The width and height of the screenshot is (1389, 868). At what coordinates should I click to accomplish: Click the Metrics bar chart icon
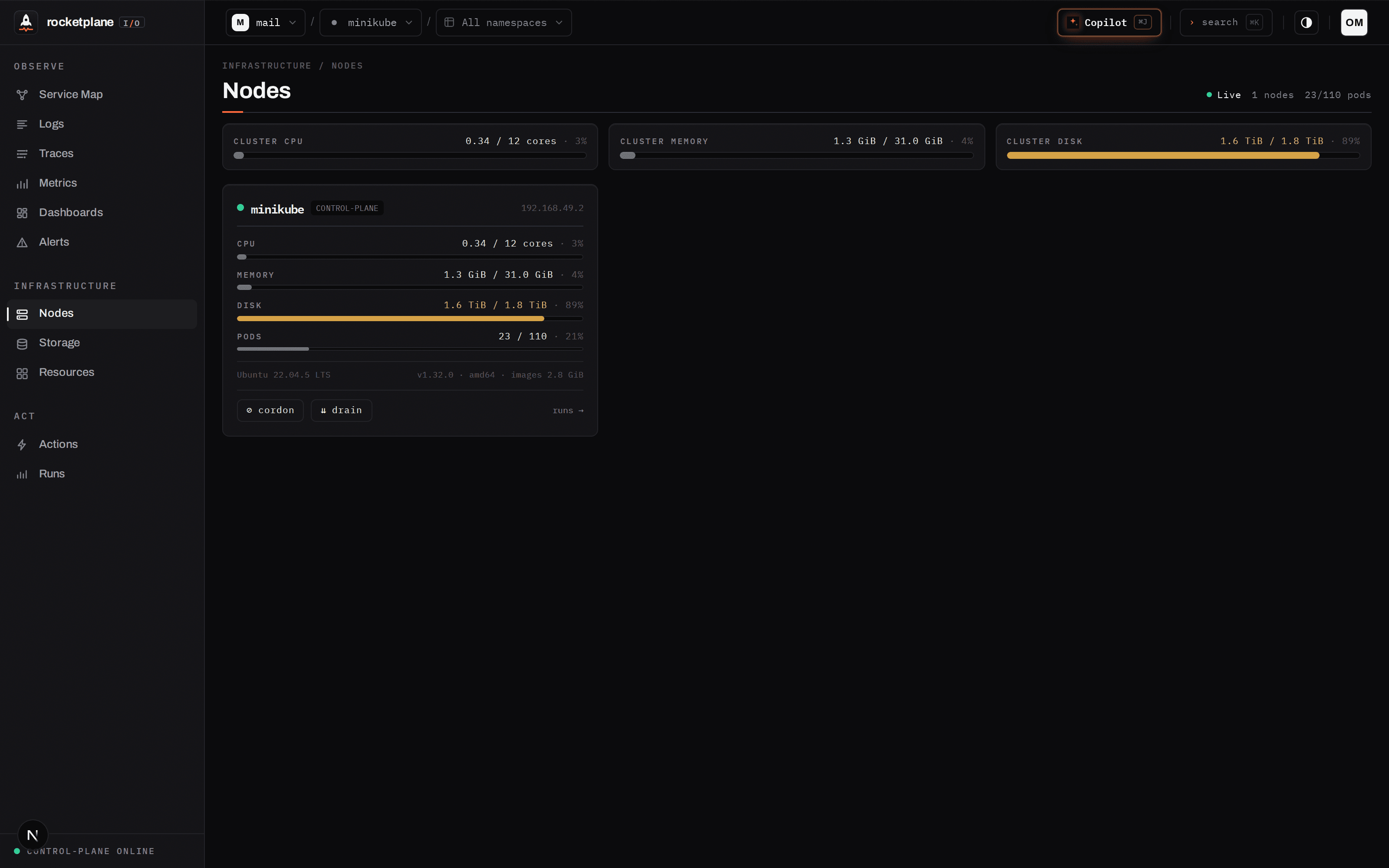(22, 184)
